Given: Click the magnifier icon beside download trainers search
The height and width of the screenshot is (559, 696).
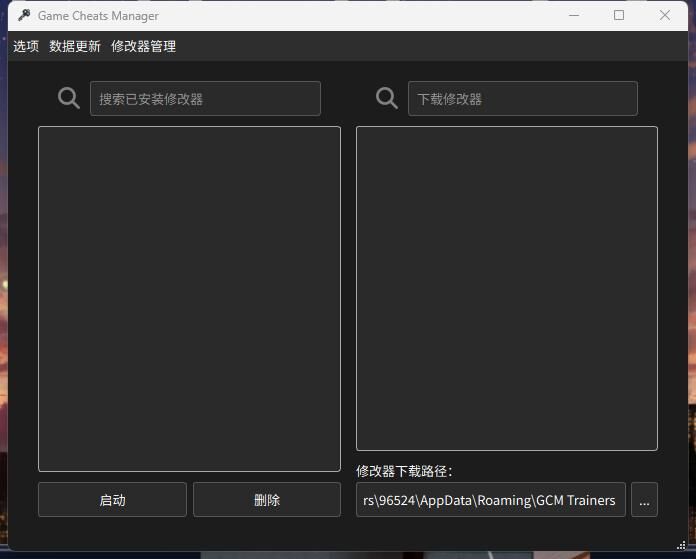Looking at the screenshot, I should (x=387, y=98).
